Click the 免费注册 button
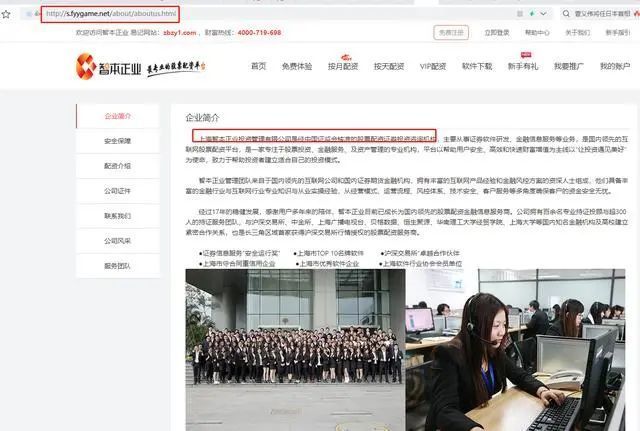The height and width of the screenshot is (431, 640). click(x=451, y=33)
